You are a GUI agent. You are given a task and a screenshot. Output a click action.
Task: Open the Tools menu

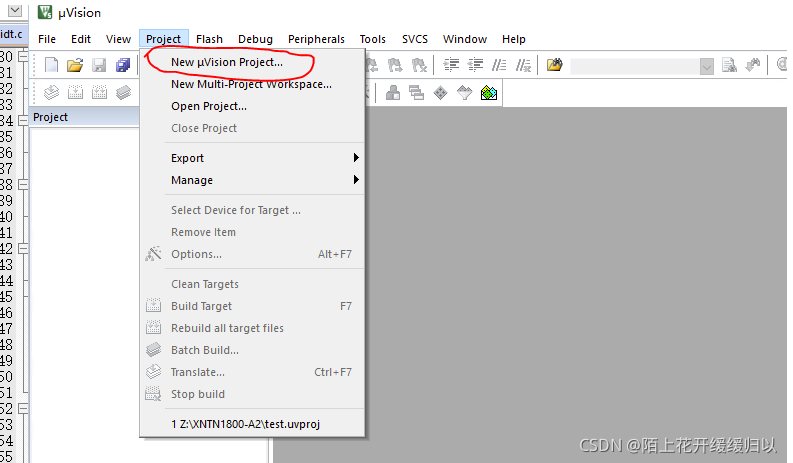[x=373, y=39]
